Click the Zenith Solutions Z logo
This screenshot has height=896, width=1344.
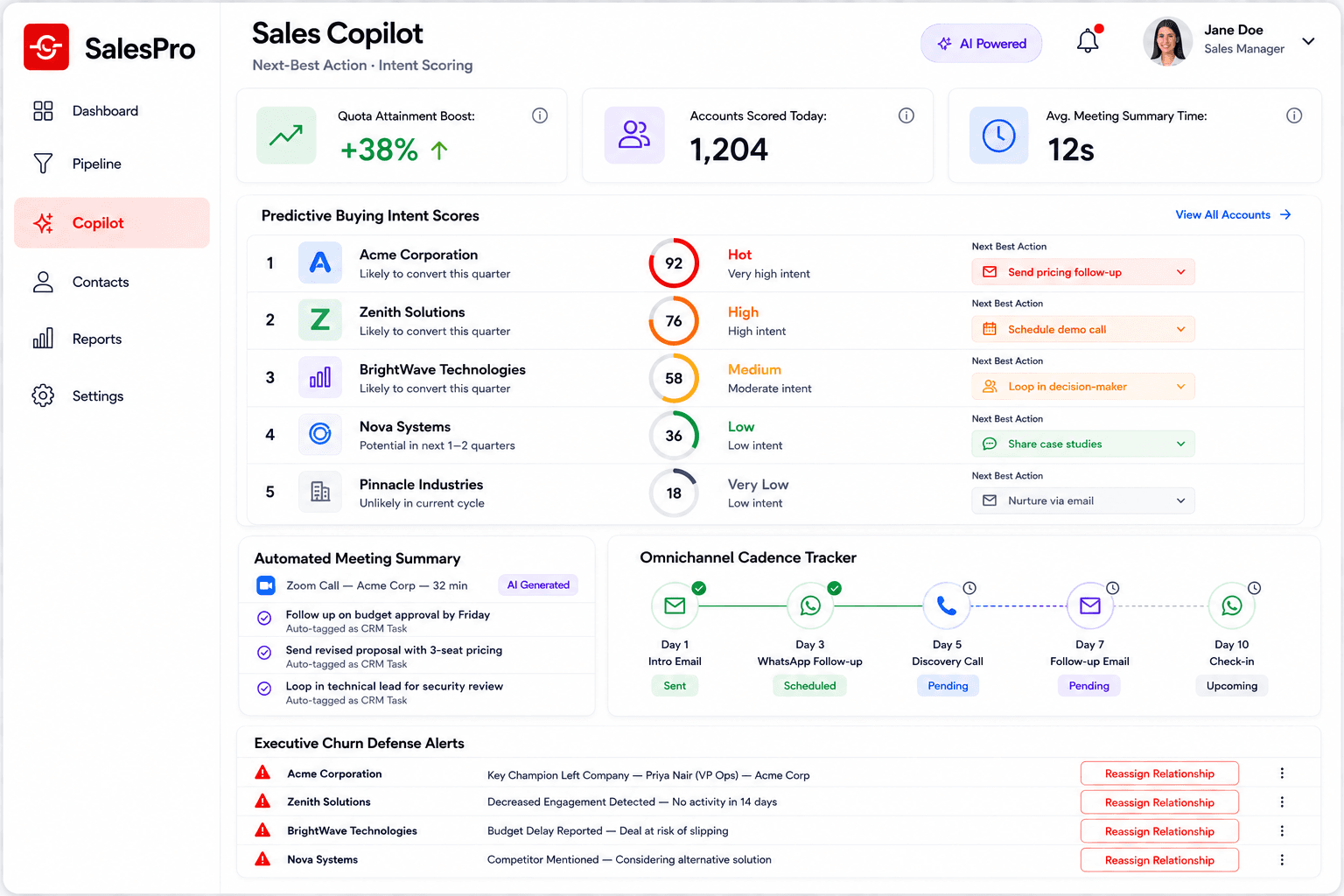(320, 320)
